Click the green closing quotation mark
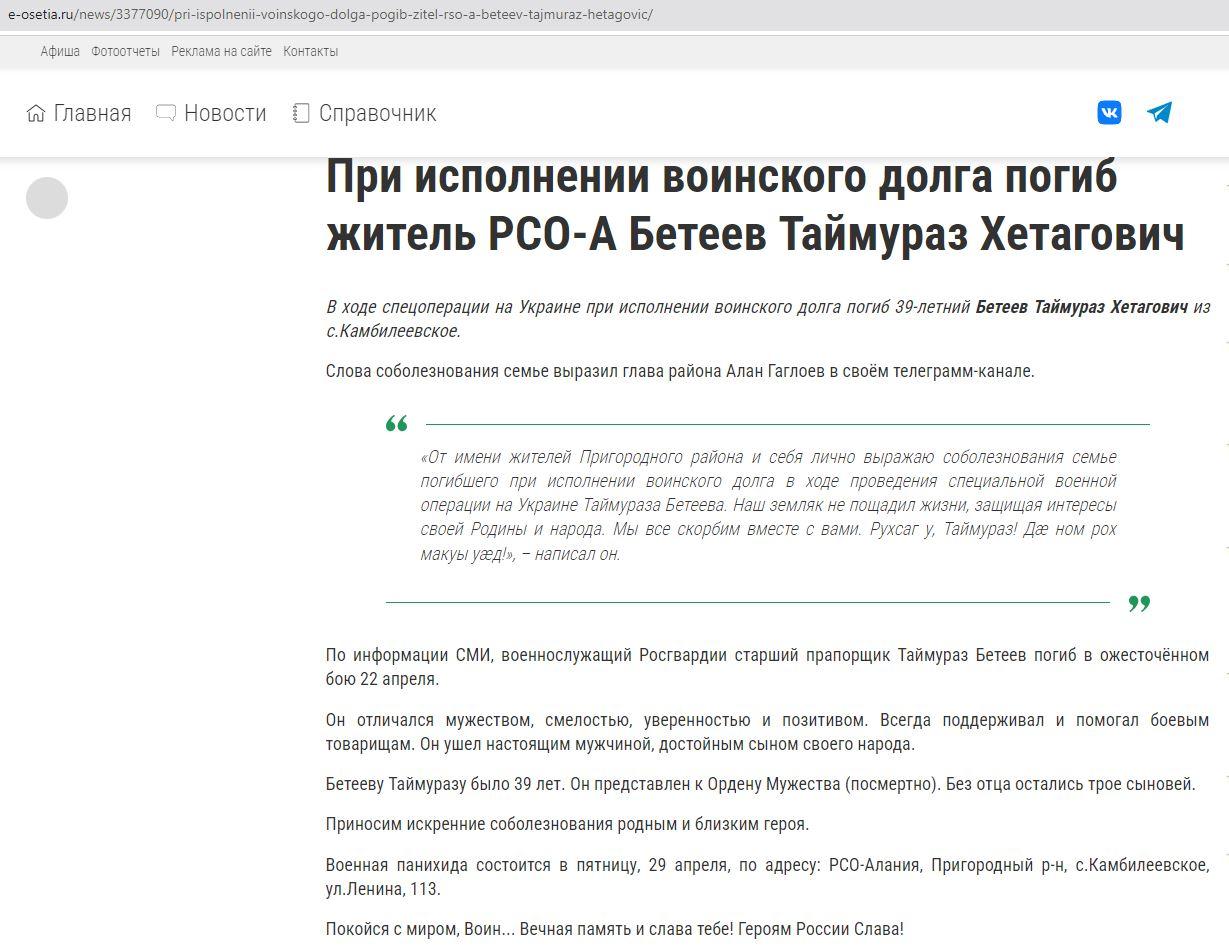The width and height of the screenshot is (1229, 952). (x=1139, y=603)
